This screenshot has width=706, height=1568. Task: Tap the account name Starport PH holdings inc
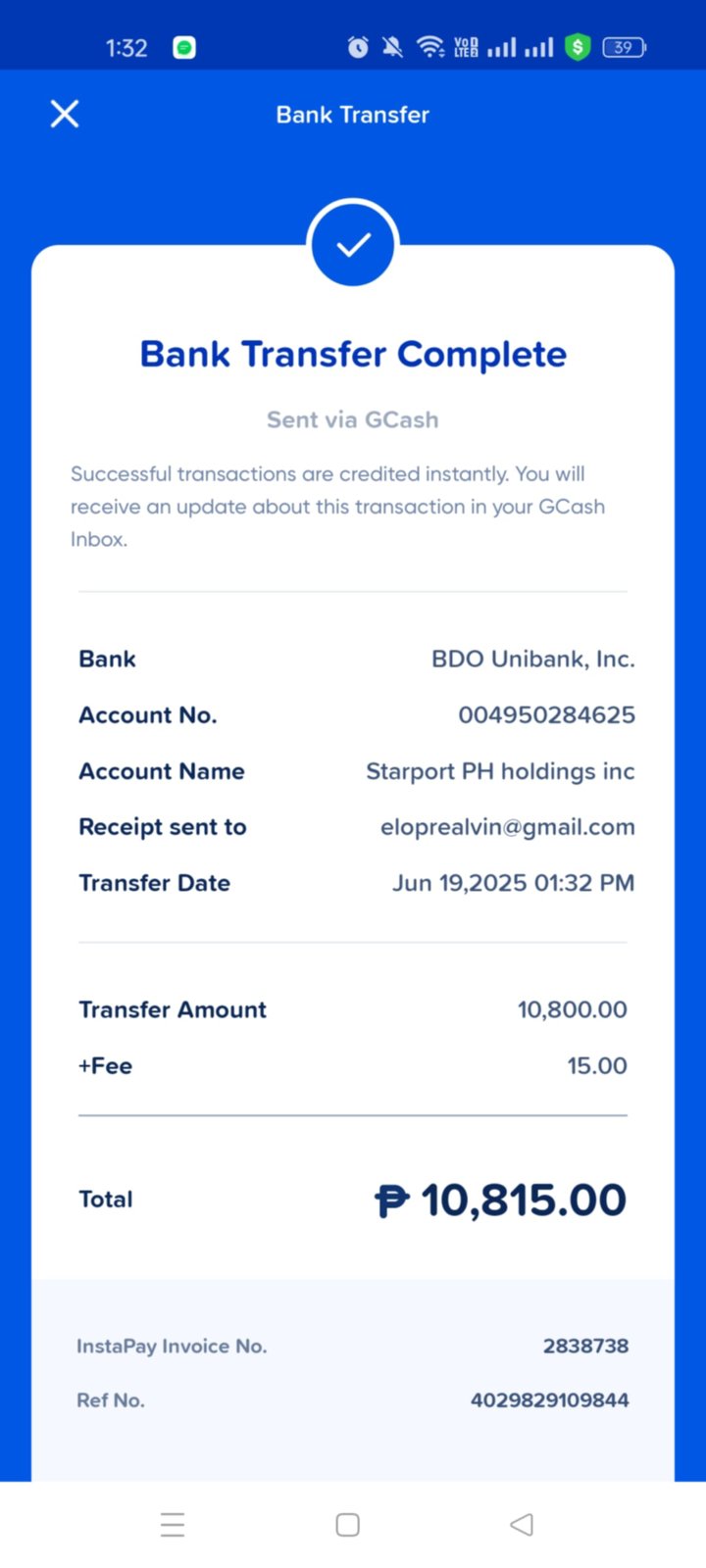point(500,771)
